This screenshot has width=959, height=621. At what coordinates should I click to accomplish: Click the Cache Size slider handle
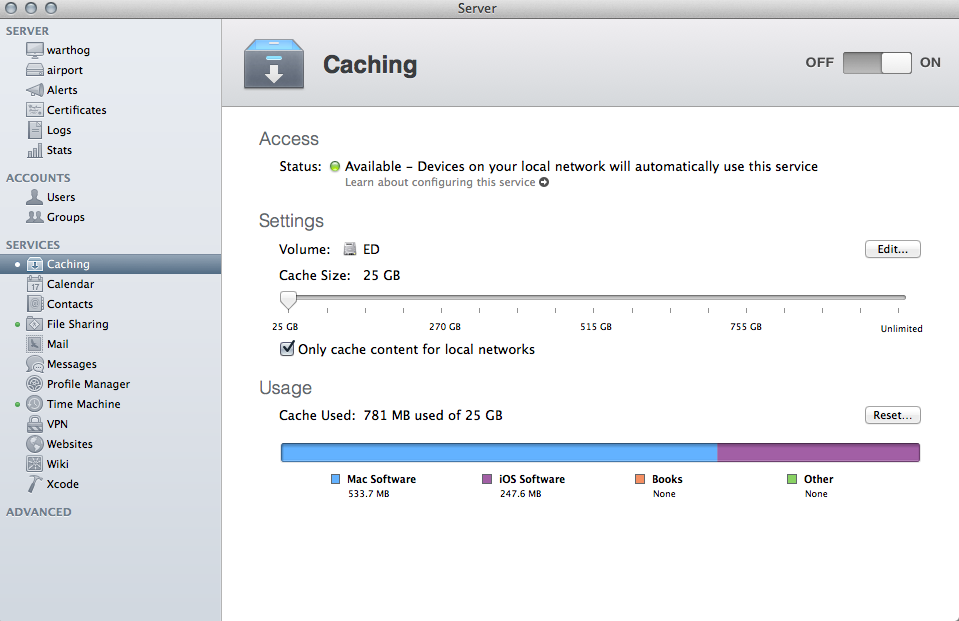pos(288,298)
